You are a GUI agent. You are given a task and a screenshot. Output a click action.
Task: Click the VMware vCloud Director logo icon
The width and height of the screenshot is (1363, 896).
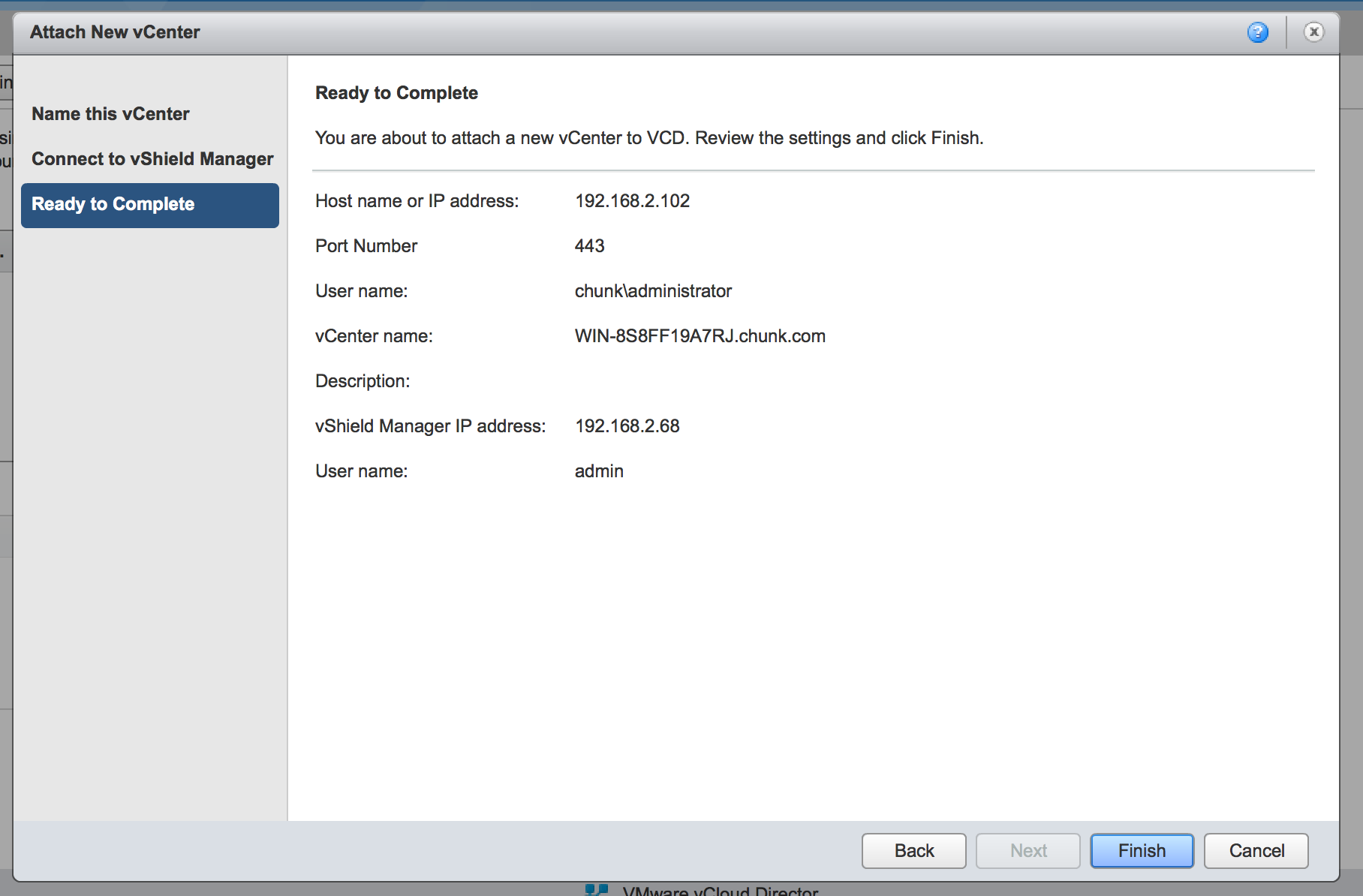click(x=597, y=890)
